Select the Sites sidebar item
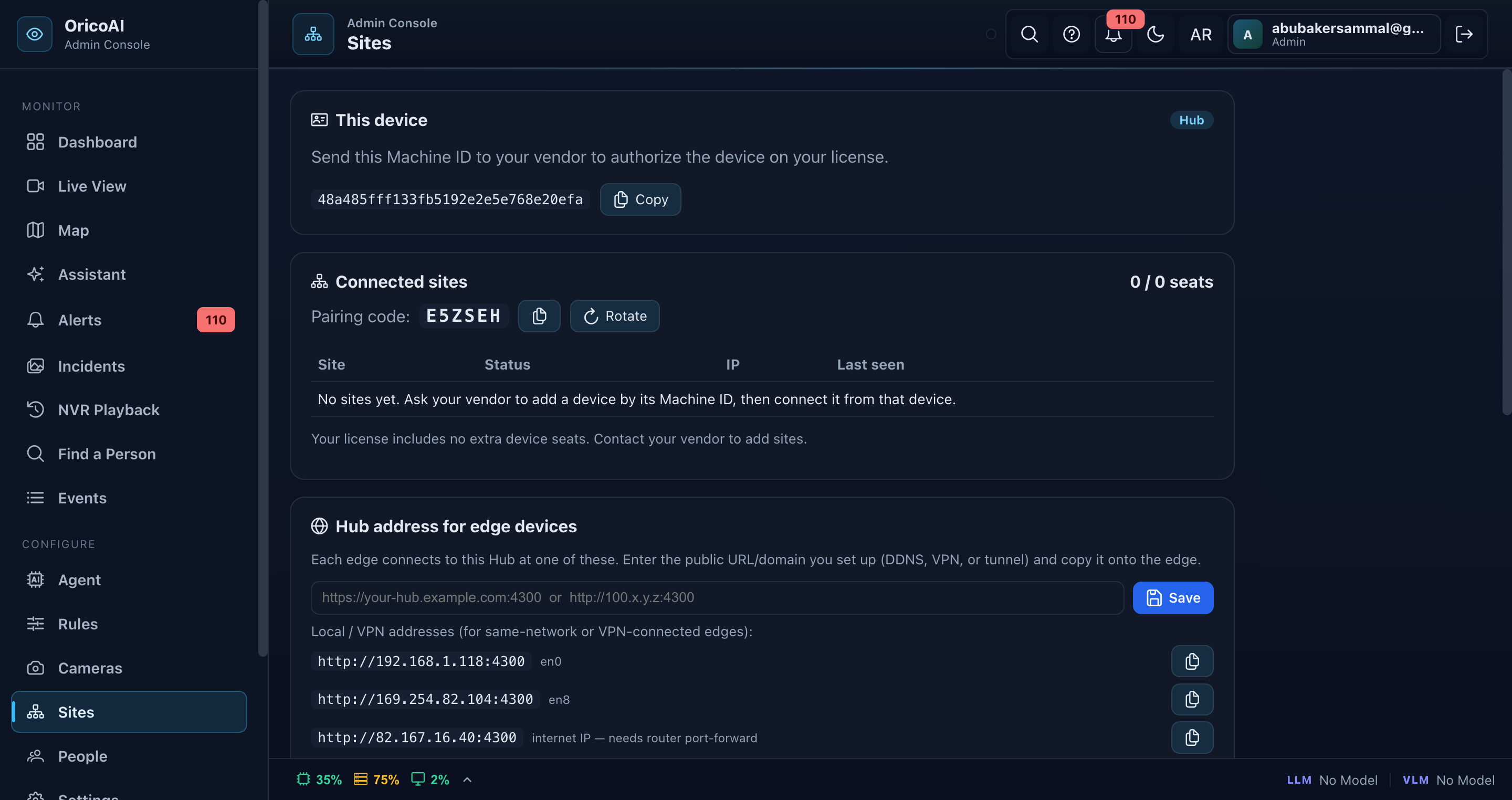 pos(129,712)
